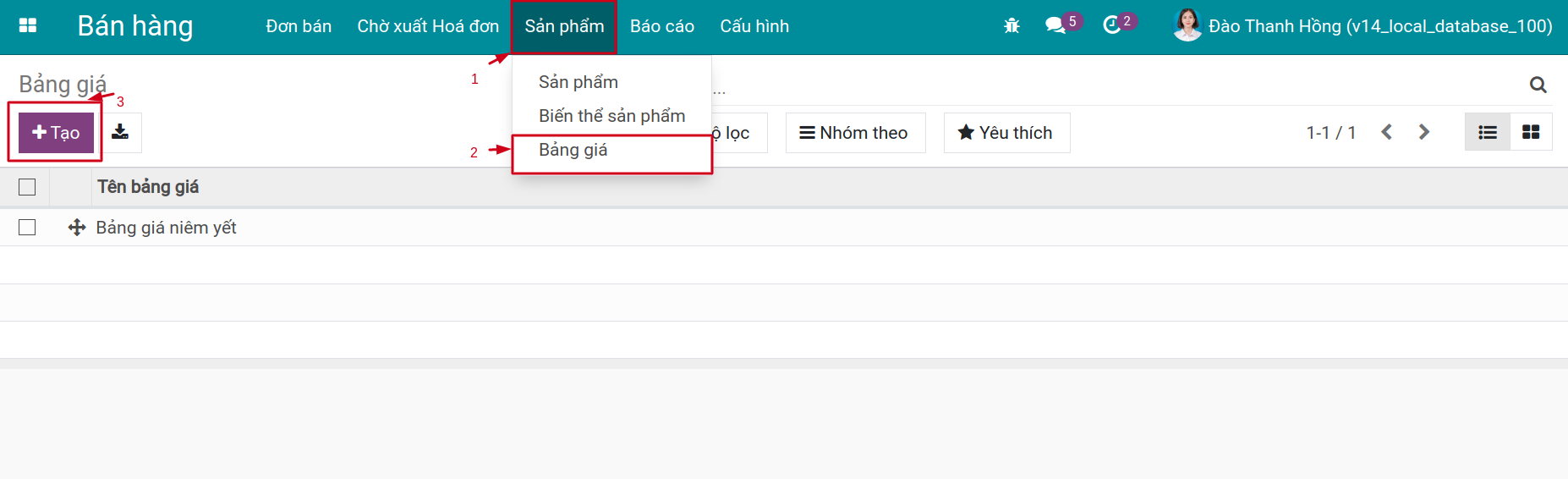Expand the Yêu thích dropdown
This screenshot has width=1568, height=479.
pos(1006,133)
